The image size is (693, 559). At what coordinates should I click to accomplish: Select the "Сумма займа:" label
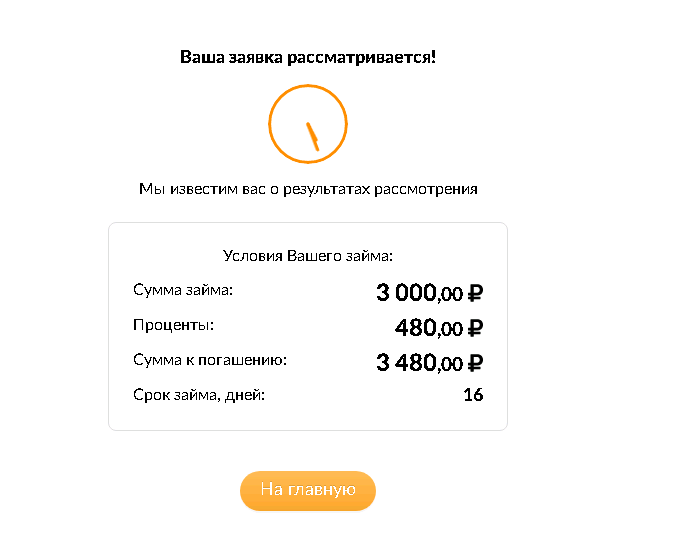tap(183, 290)
